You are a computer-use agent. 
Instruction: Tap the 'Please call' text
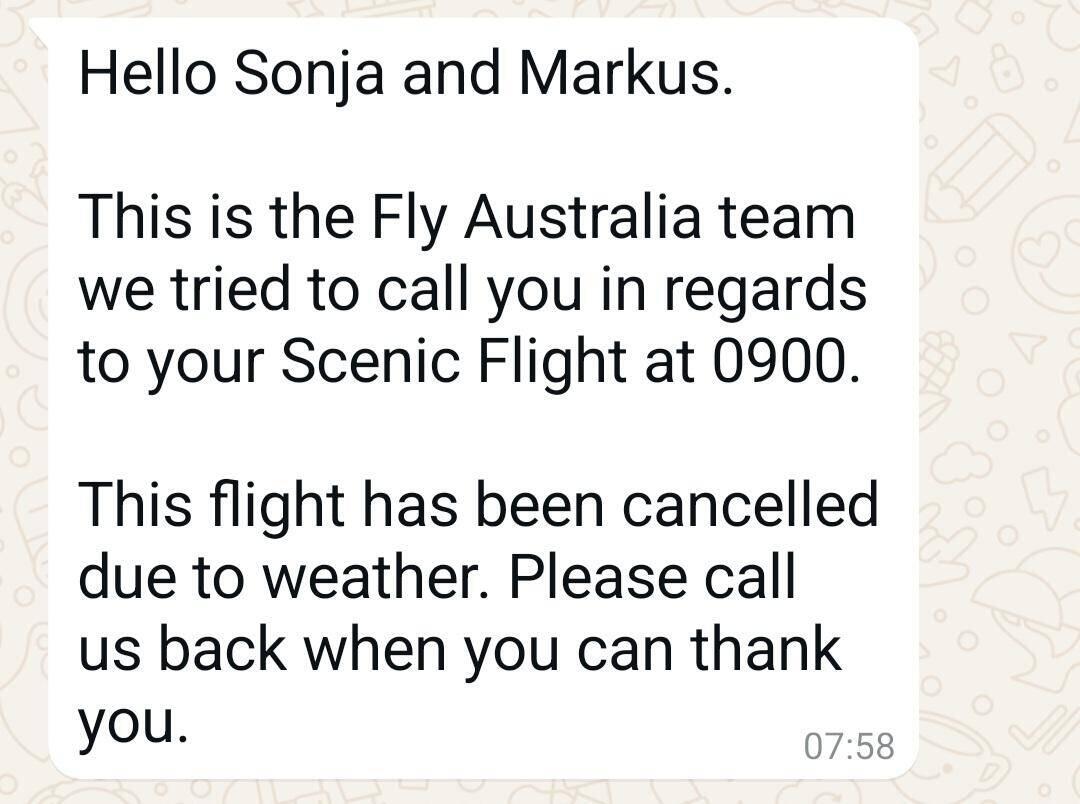click(652, 576)
